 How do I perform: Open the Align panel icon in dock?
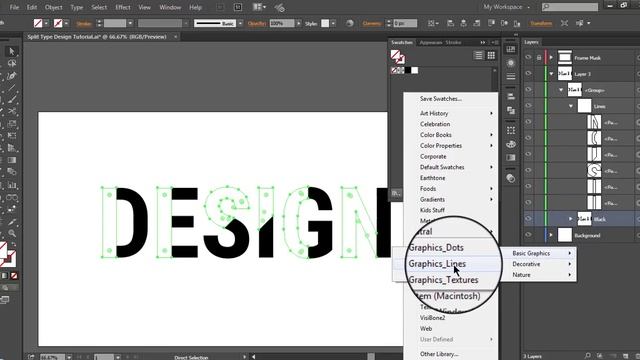tap(511, 96)
